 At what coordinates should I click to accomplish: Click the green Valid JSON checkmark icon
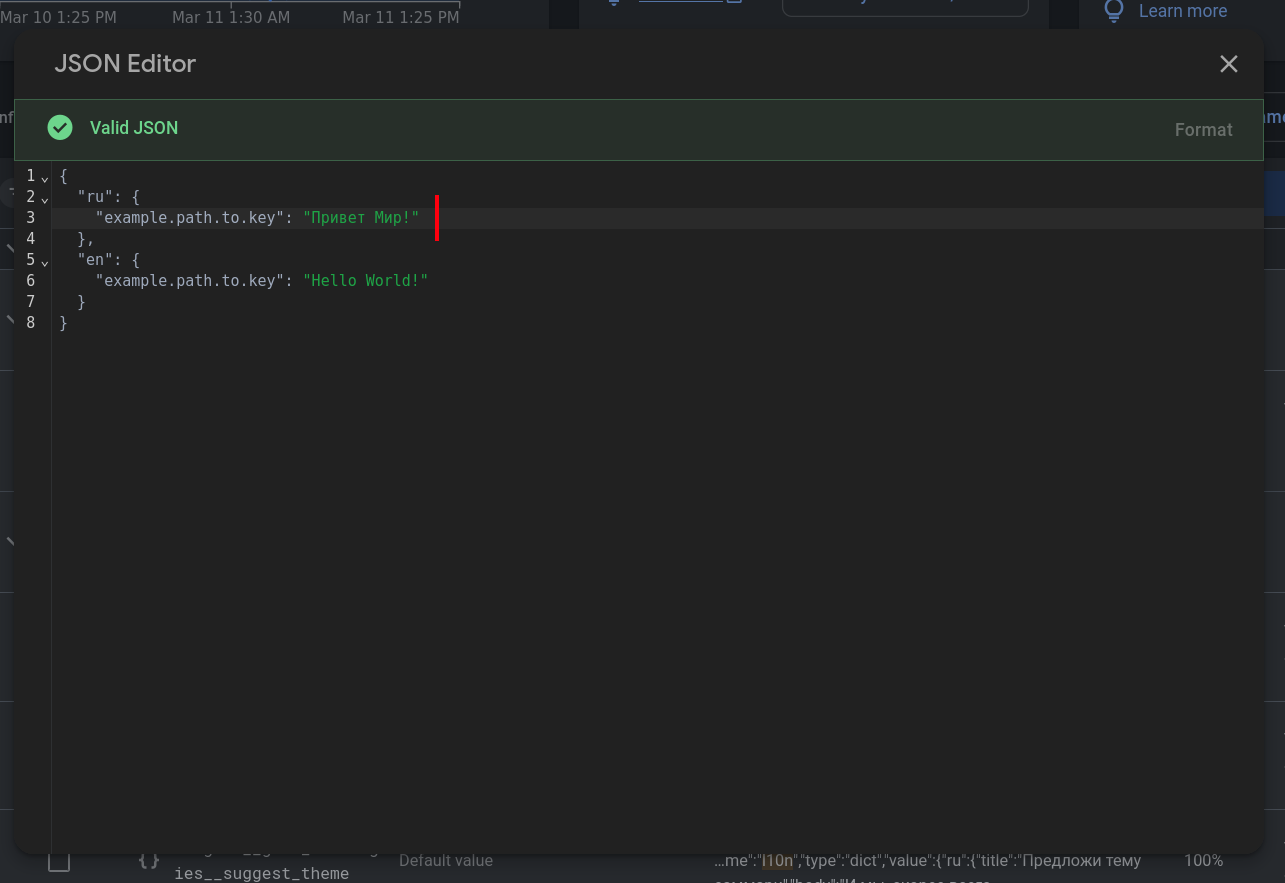[x=60, y=128]
